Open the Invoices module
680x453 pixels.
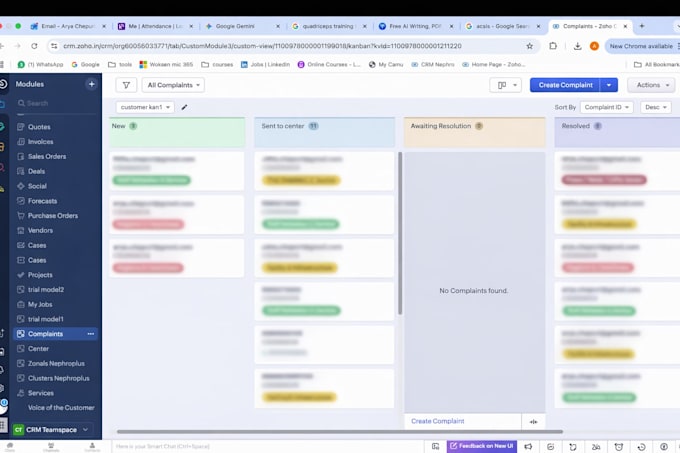coord(40,142)
